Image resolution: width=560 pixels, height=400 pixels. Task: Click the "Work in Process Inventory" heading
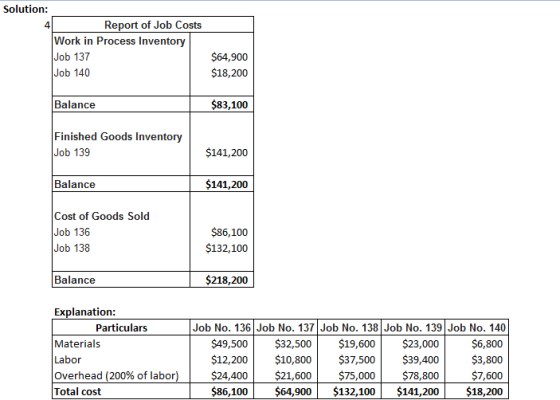pos(120,41)
